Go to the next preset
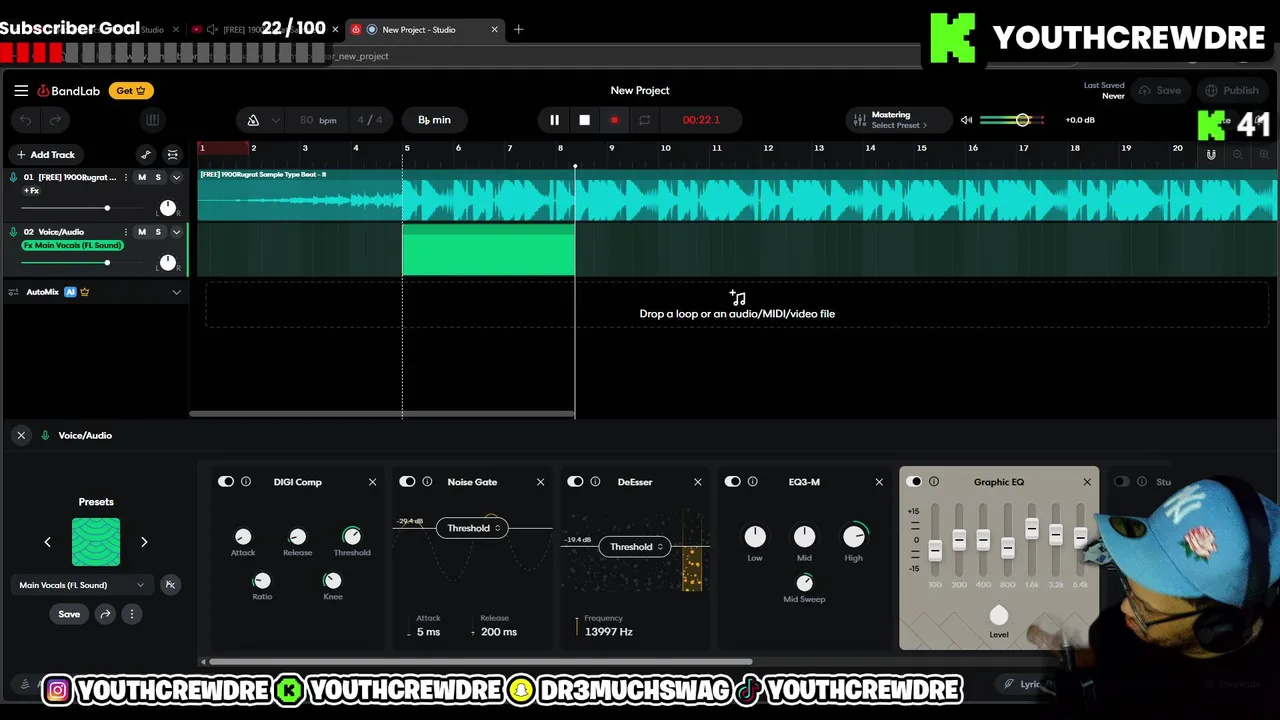The width and height of the screenshot is (1280, 720). point(144,542)
